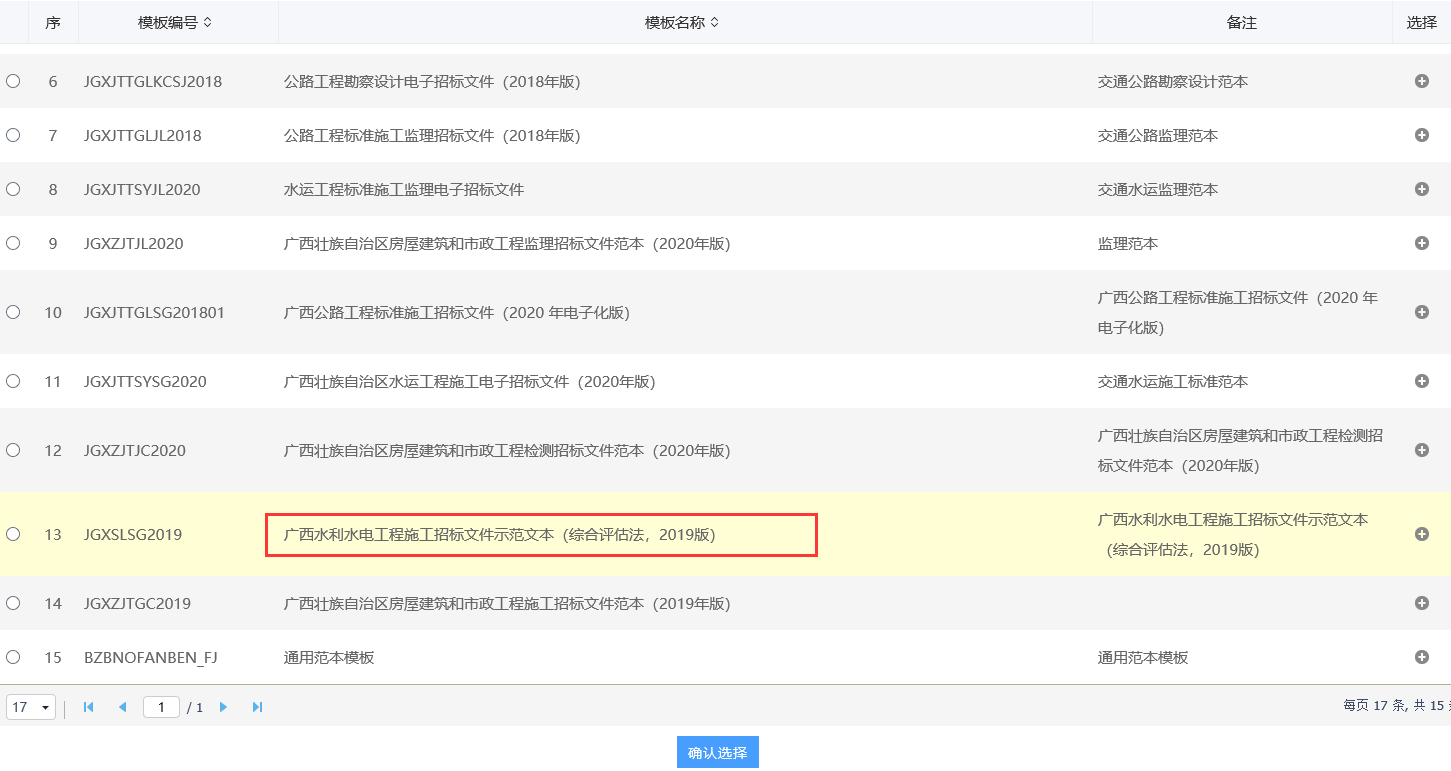
Task: Click plus icon for row 6 JGXJTTGLKCSJ2018
Action: coord(1421,81)
